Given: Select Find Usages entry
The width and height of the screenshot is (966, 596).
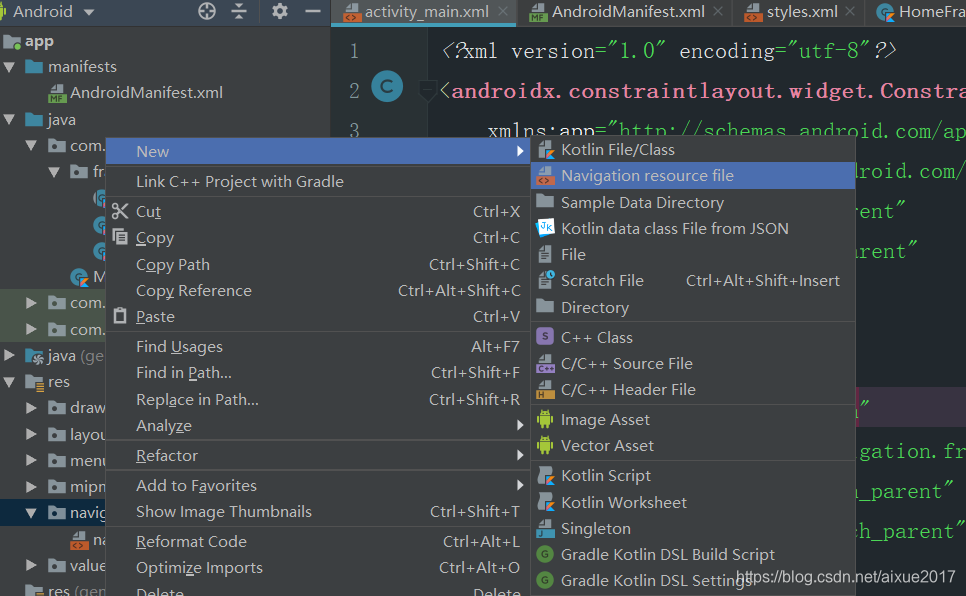Looking at the screenshot, I should click(318, 347).
